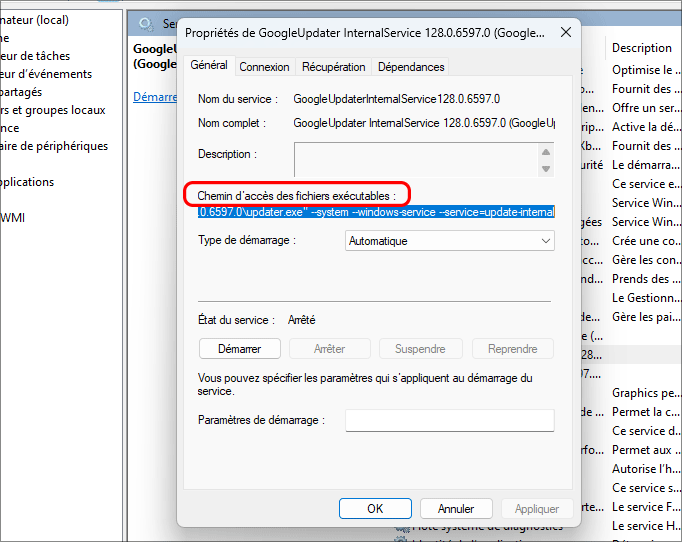Viewport: 682px width, 542px height.
Task: Close the GoogleUpdater properties dialog
Action: point(567,32)
